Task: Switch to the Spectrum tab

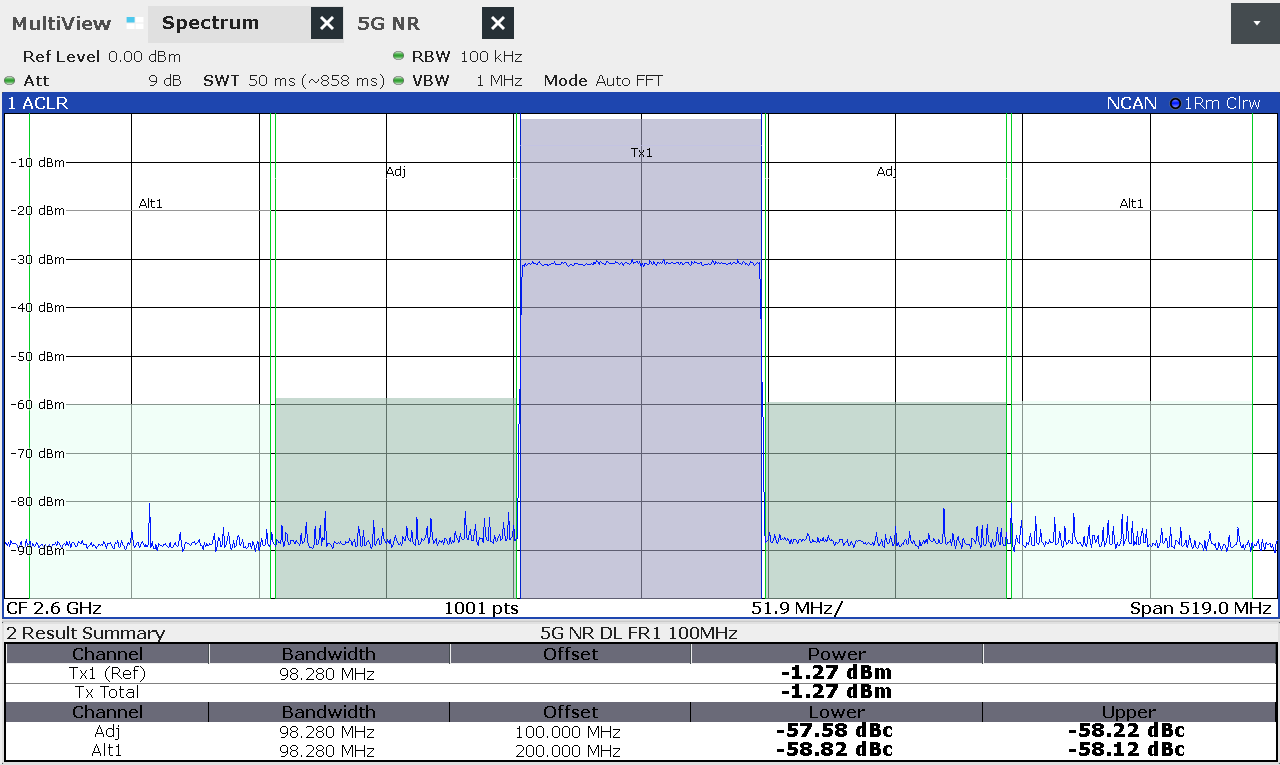Action: point(210,23)
